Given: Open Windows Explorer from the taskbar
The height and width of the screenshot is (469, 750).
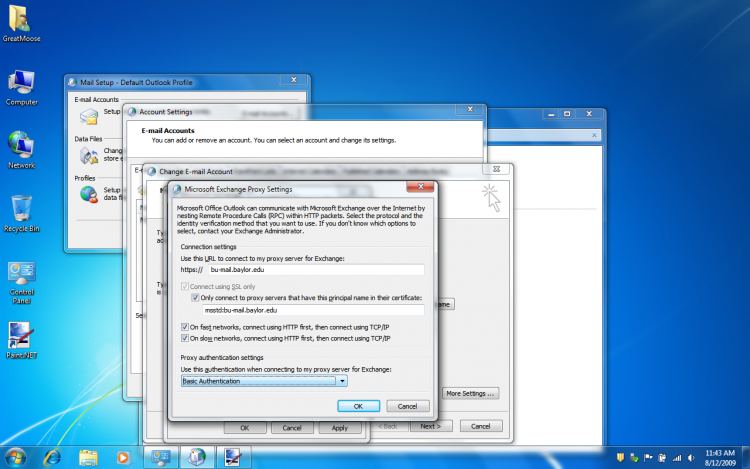Looking at the screenshot, I should point(88,458).
